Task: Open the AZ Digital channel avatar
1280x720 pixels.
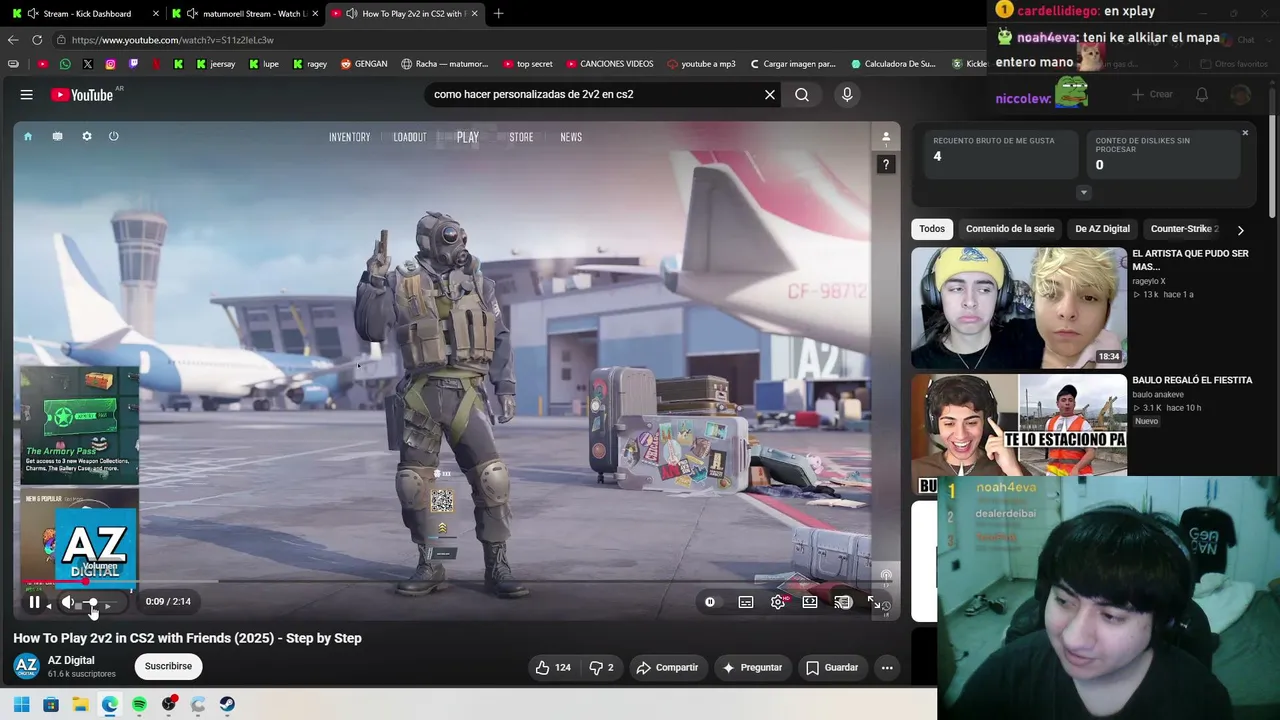Action: click(x=26, y=666)
